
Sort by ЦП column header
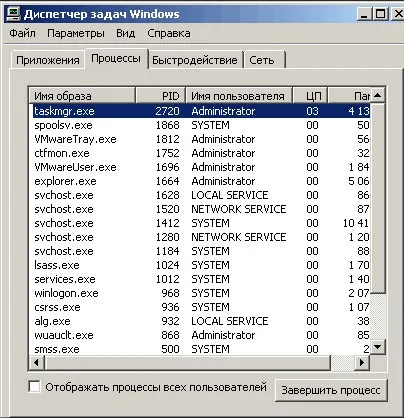tap(310, 96)
